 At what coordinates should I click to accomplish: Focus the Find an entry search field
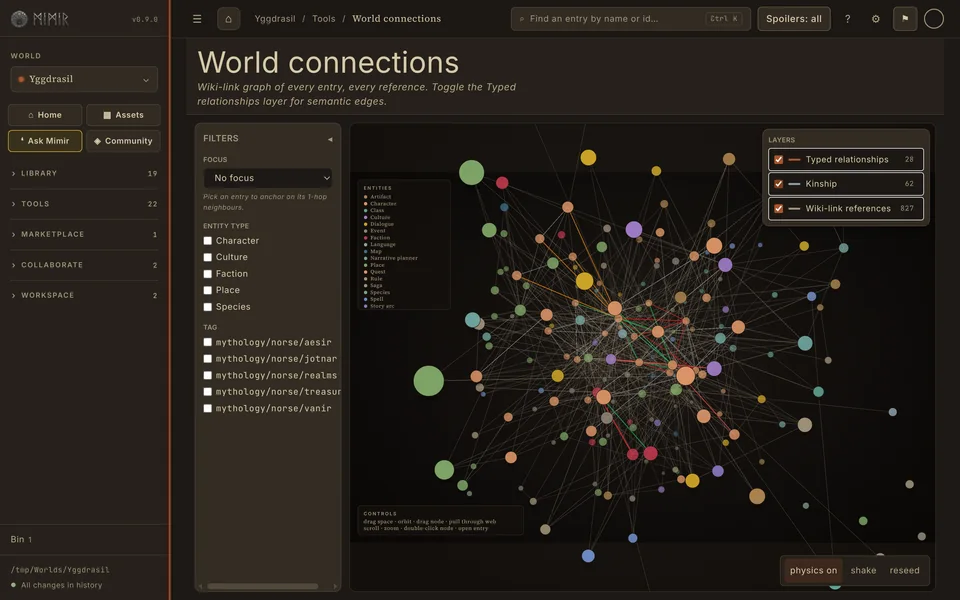click(631, 19)
